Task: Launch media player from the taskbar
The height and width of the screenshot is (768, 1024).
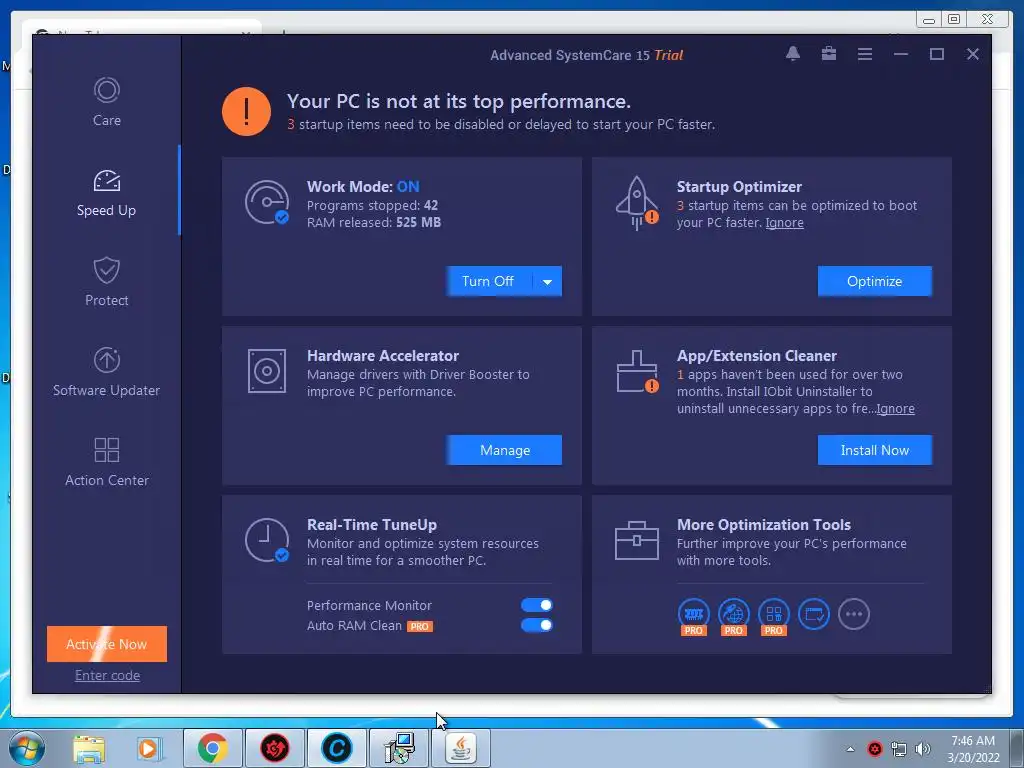Action: tap(149, 748)
